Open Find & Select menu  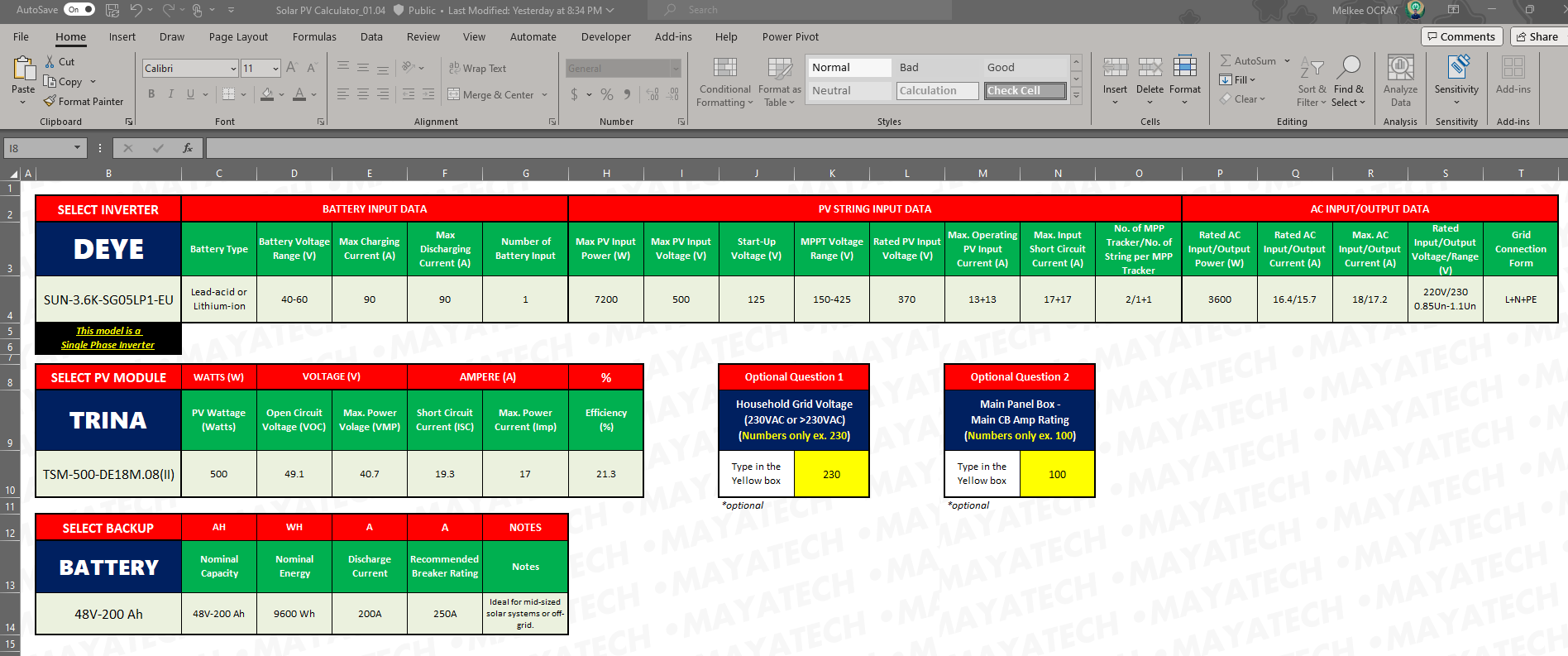(1349, 82)
